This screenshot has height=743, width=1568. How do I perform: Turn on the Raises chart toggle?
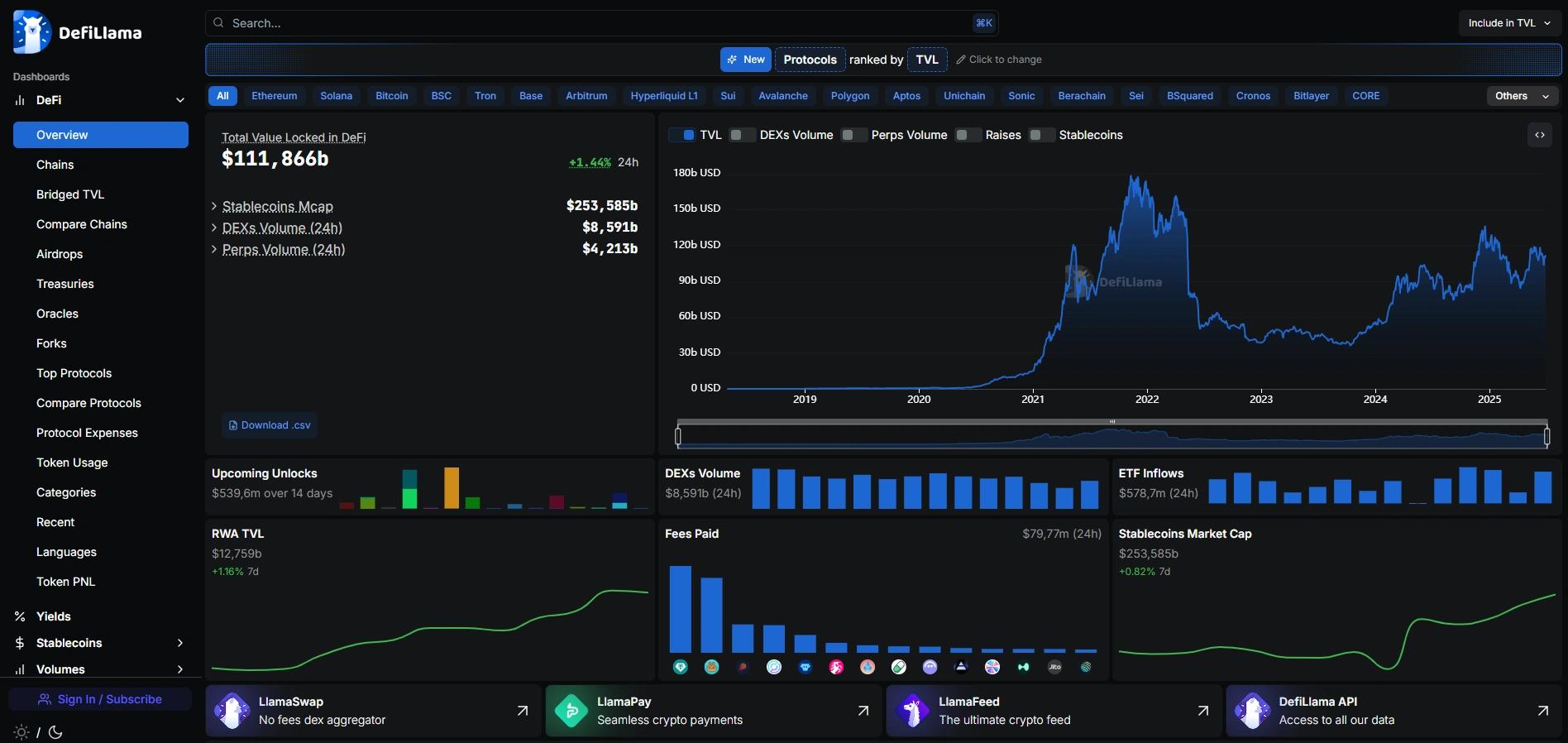click(968, 135)
